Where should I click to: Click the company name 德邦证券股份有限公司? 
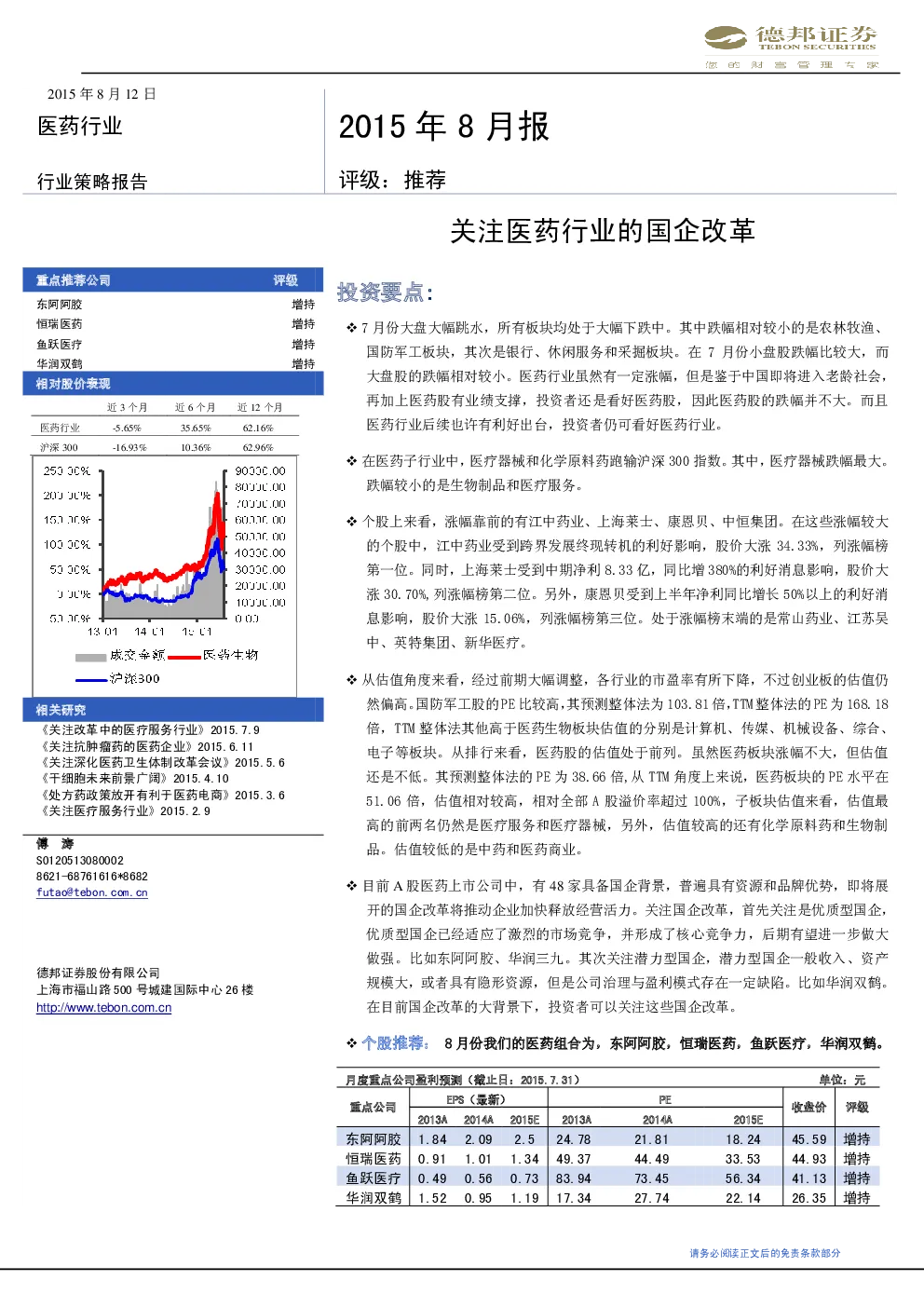[x=98, y=973]
